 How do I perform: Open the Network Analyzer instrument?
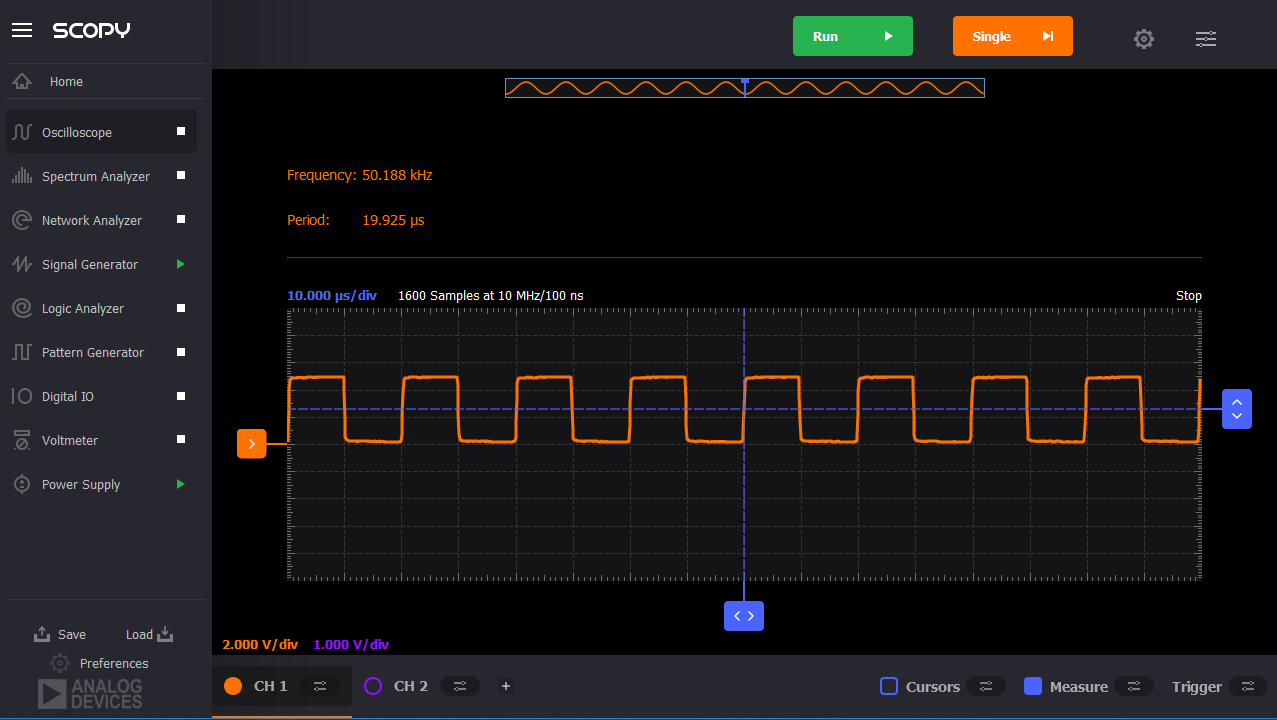92,221
